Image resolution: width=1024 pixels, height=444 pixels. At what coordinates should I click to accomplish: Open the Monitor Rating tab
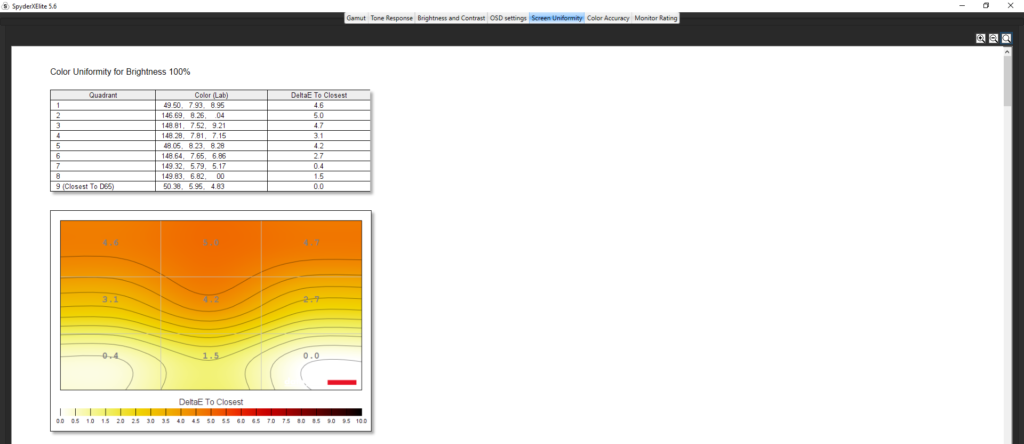(656, 18)
